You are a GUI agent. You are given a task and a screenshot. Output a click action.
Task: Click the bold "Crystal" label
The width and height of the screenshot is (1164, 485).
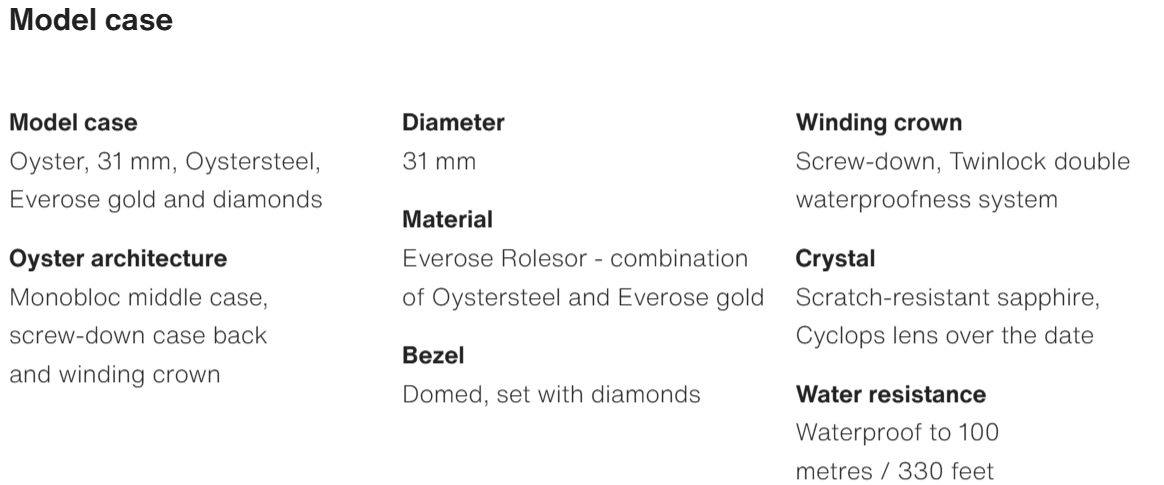pos(835,259)
